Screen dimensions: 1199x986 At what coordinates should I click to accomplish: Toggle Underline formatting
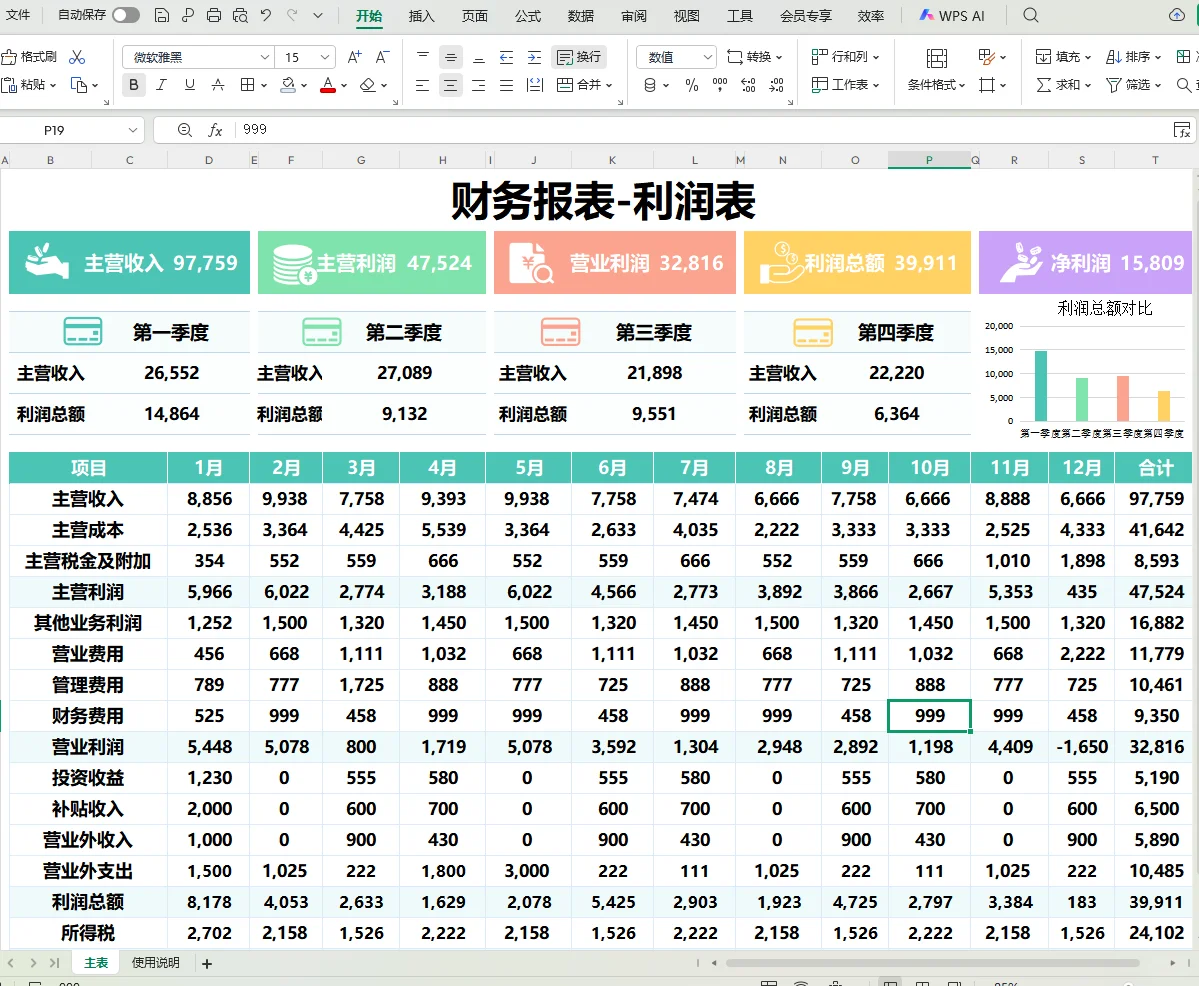pos(190,85)
